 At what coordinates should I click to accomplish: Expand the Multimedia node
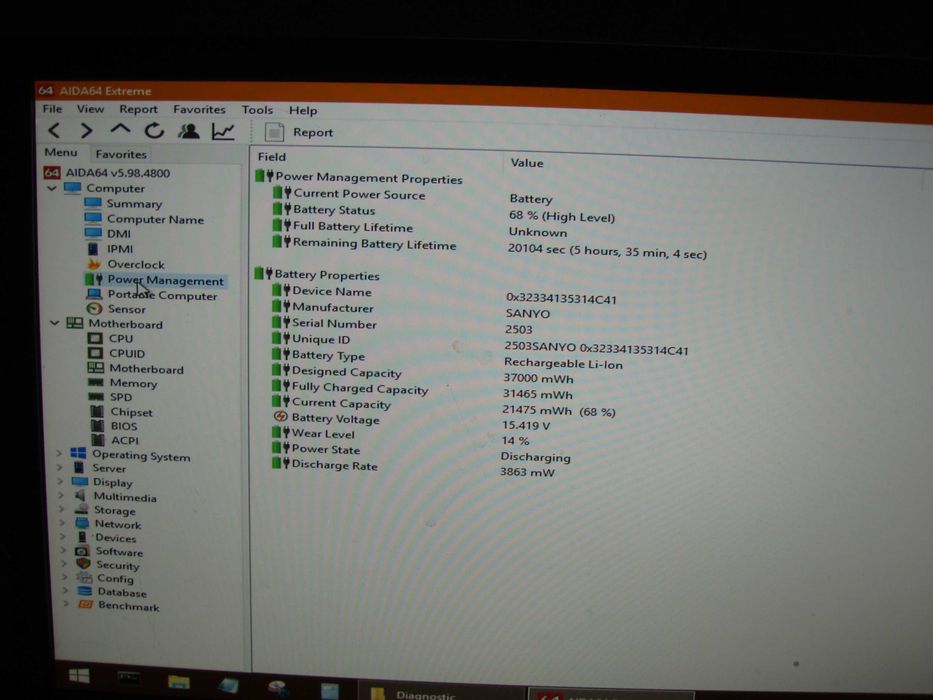61,495
